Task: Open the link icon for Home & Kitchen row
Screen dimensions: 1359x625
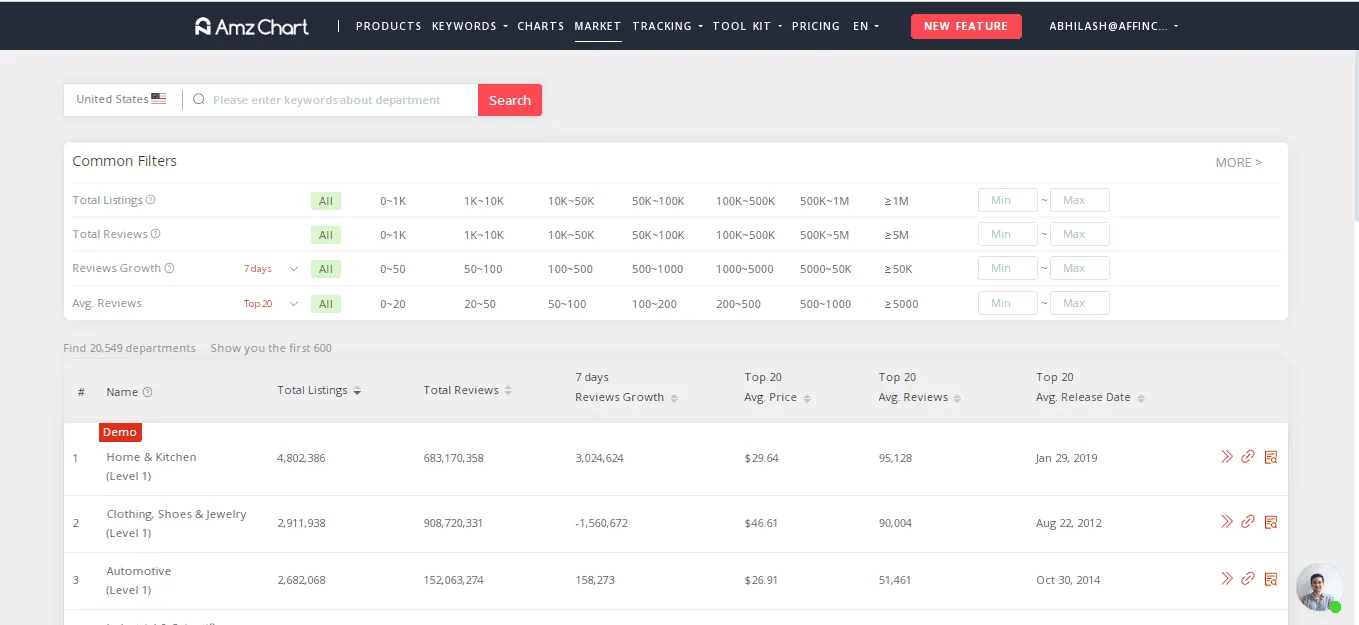Action: (1248, 457)
